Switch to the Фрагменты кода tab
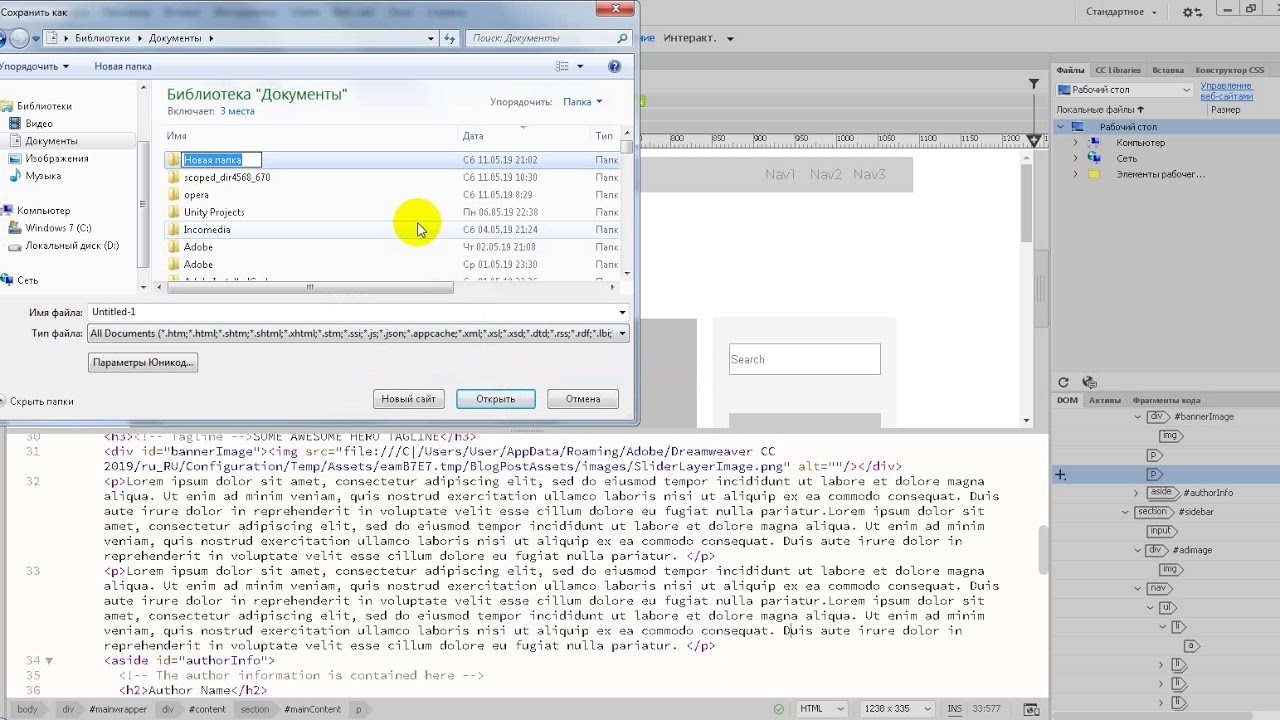Screen dimensions: 1280x720 1166,400
